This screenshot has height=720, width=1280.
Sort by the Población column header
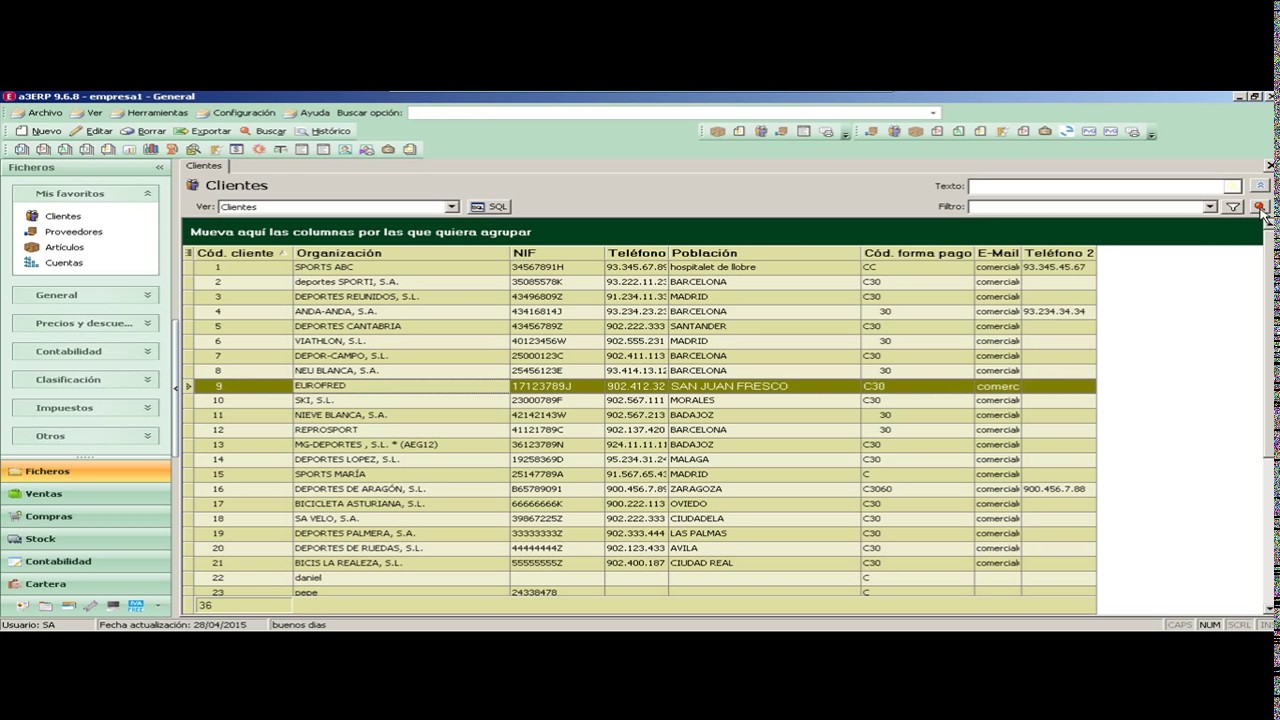coord(764,253)
